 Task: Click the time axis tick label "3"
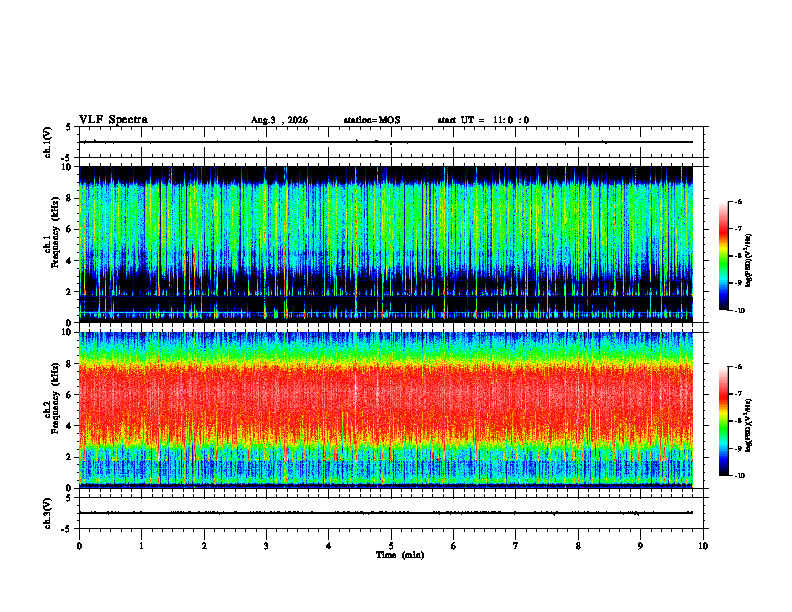[266, 546]
